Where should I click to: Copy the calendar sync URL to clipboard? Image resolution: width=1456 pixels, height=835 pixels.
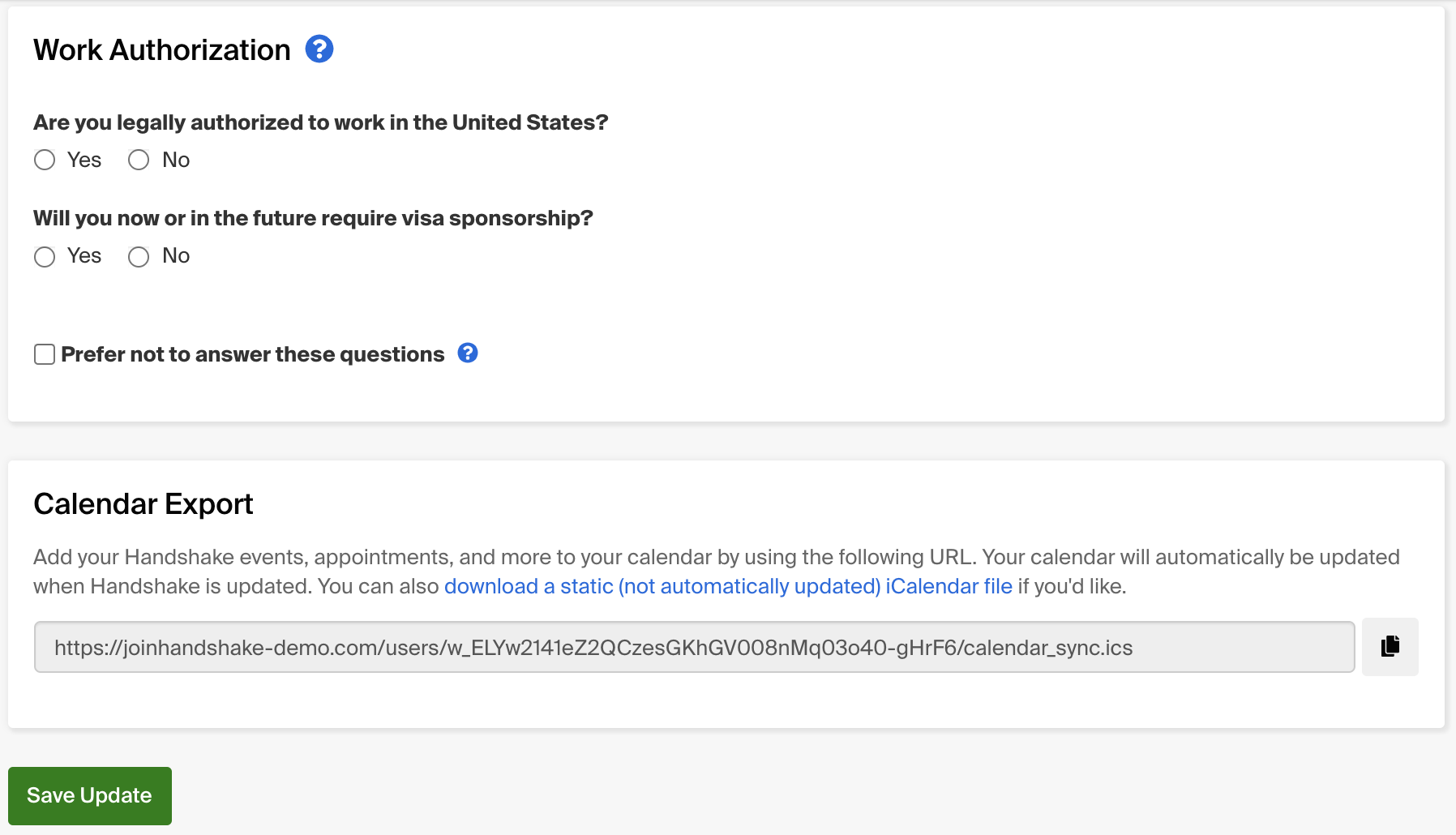point(1390,646)
